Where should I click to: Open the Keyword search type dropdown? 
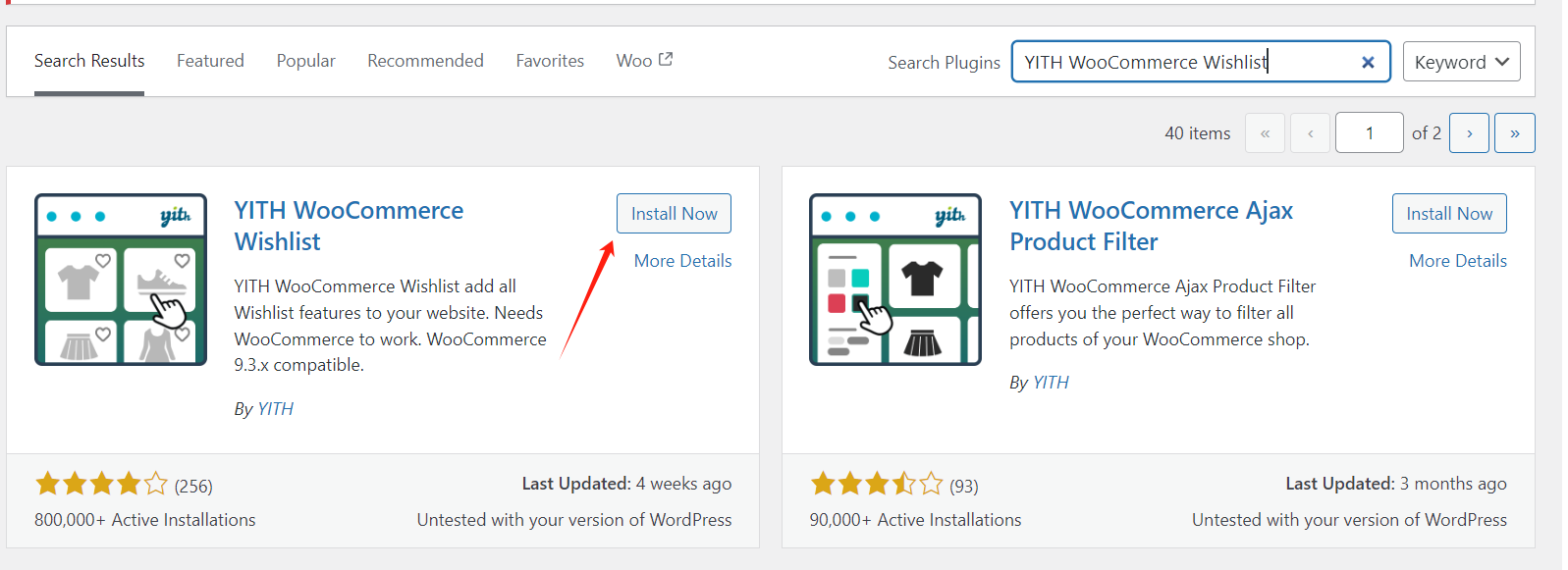tap(1461, 61)
